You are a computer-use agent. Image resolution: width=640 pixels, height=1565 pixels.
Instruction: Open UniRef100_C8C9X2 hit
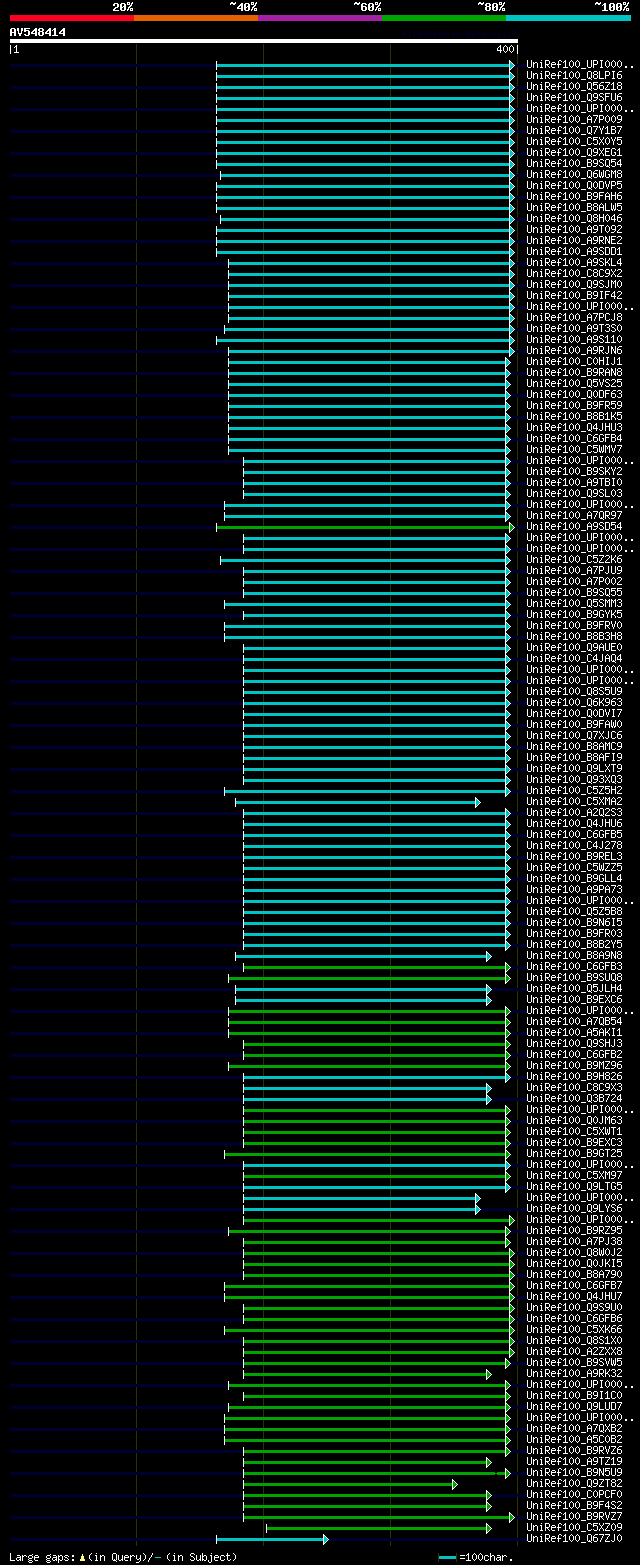pos(574,273)
